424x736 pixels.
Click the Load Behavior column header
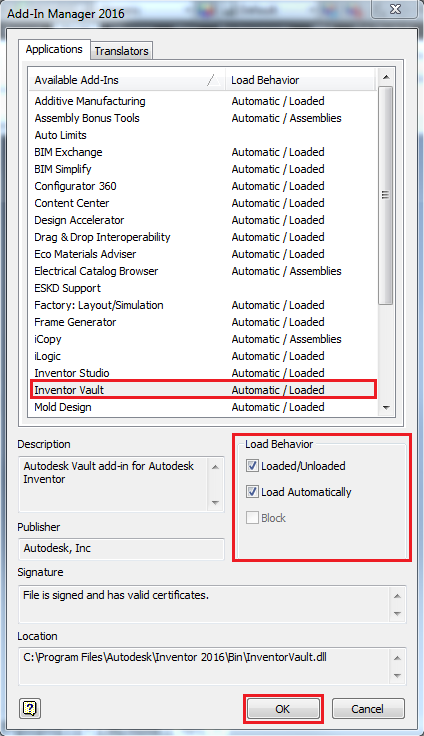(x=301, y=80)
